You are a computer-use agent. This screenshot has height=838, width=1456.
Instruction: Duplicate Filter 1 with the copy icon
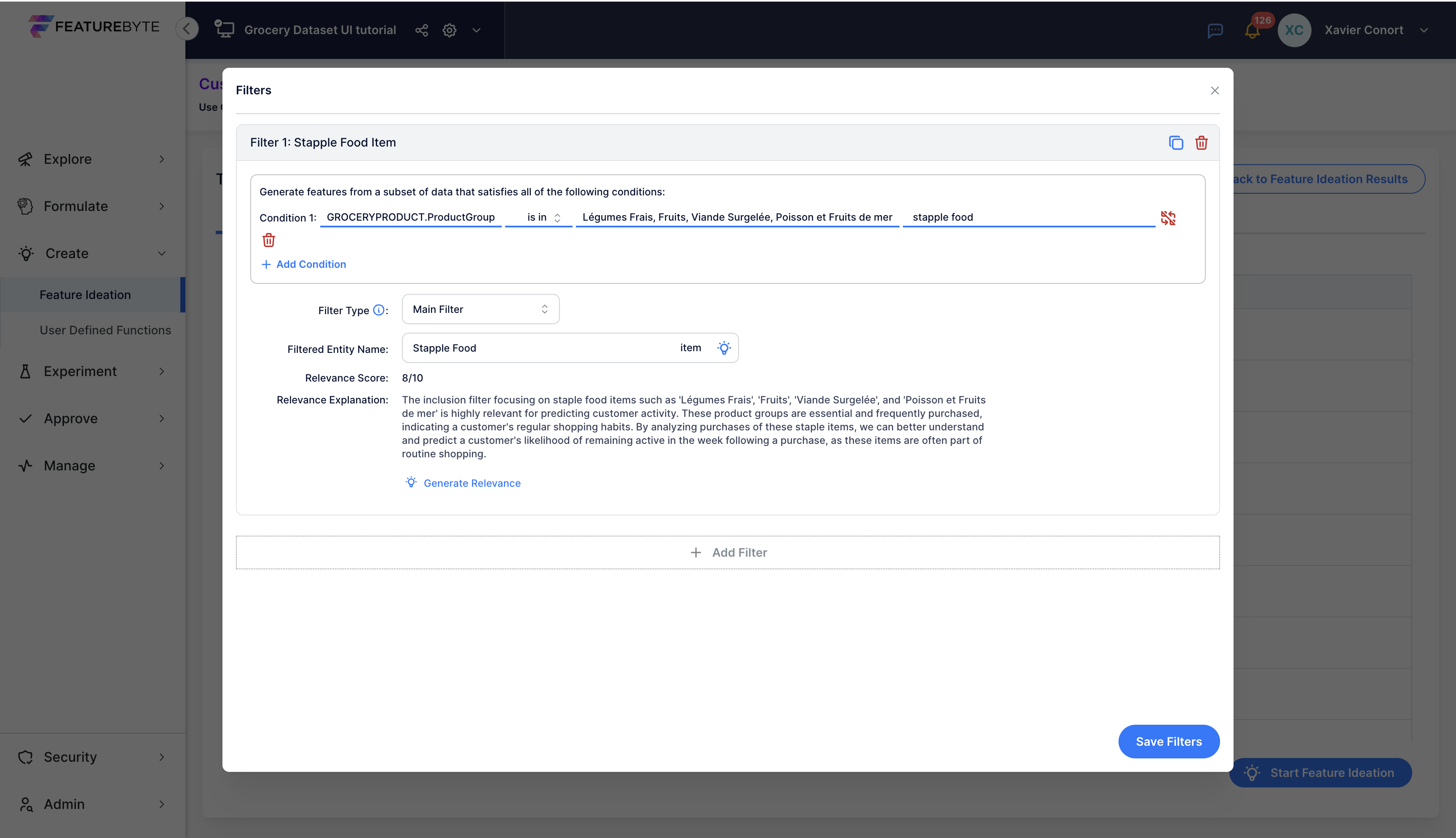pos(1175,143)
